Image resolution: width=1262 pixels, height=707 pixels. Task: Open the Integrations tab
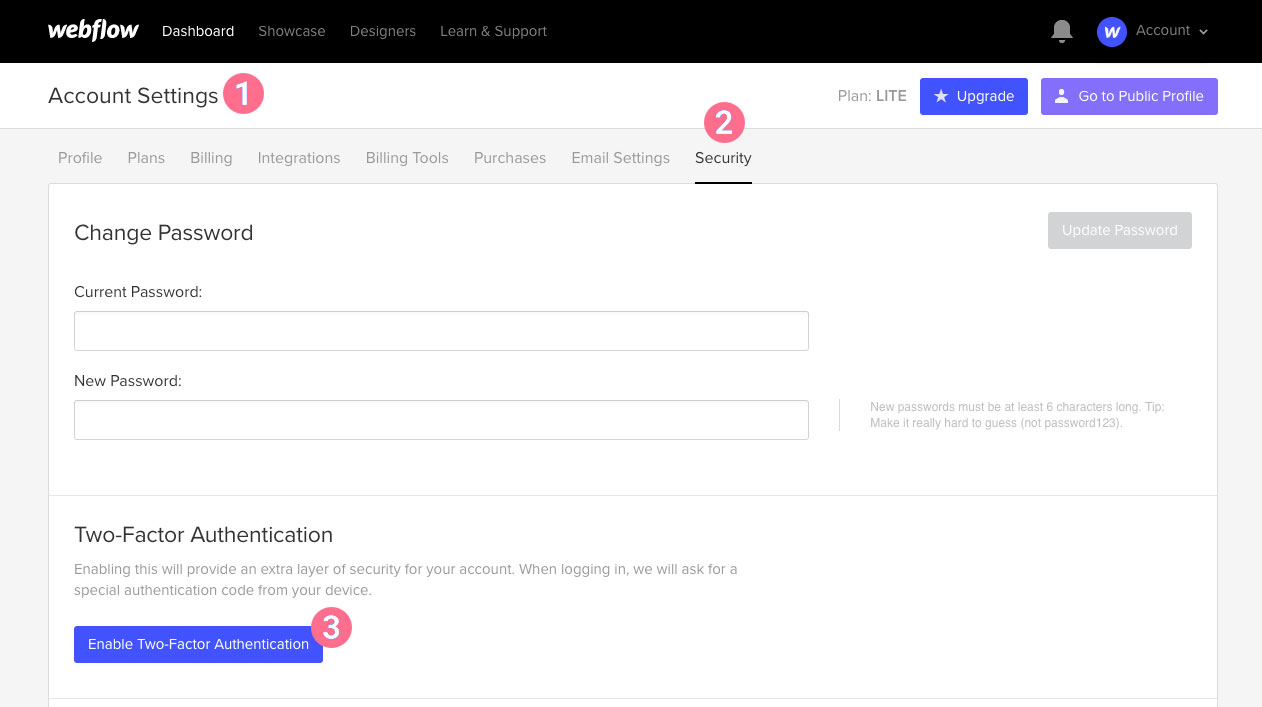[x=299, y=158]
